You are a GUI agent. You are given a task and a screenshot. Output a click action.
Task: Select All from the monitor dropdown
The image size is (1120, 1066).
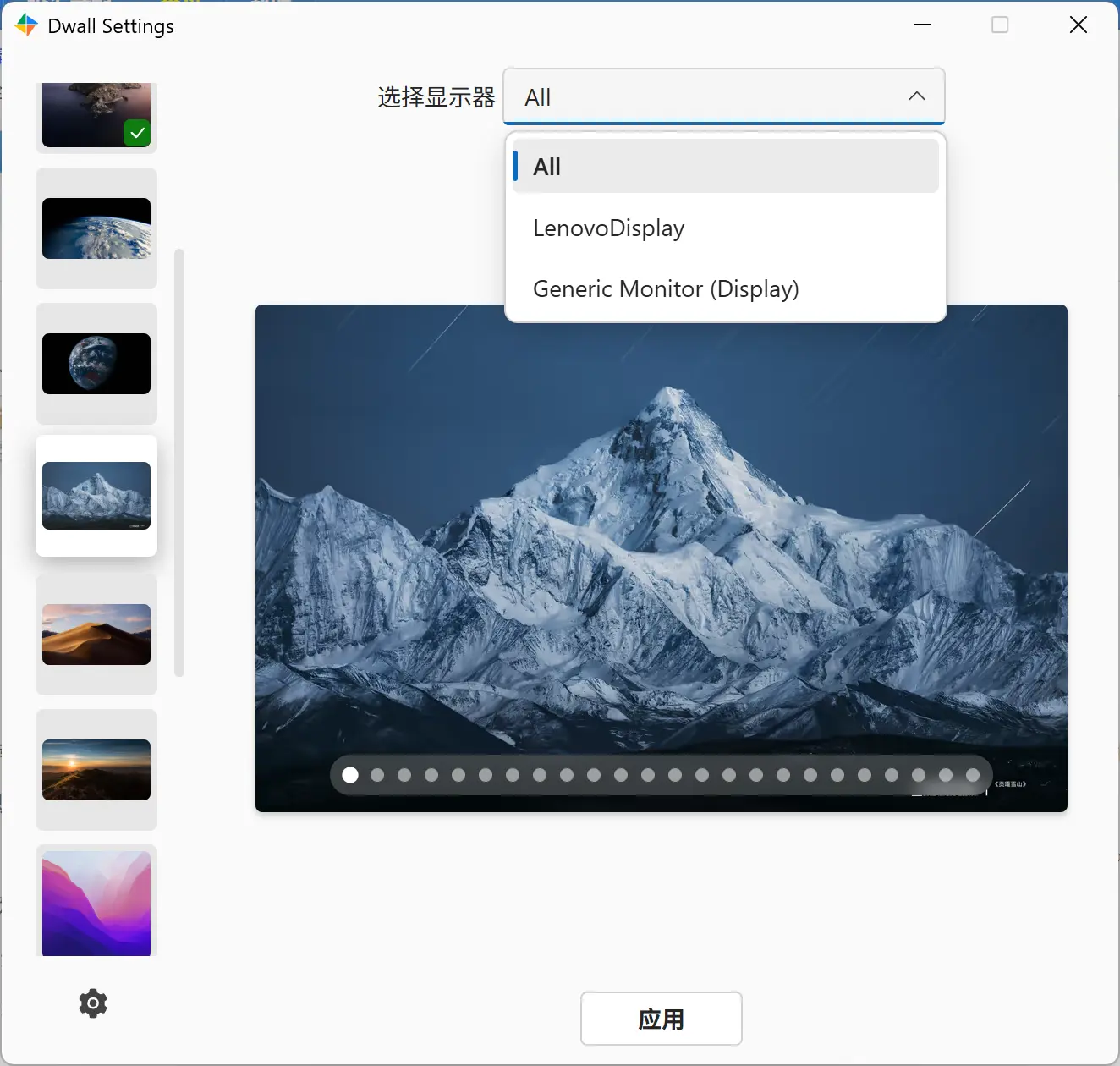point(724,166)
